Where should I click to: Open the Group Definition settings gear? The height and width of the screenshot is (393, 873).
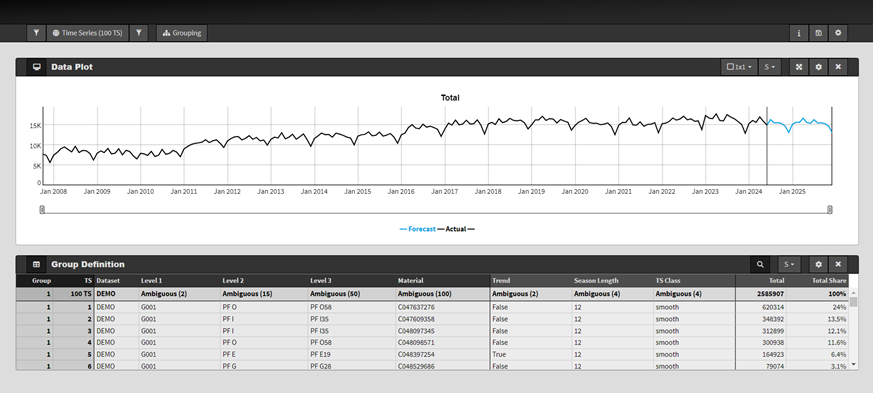click(x=818, y=264)
